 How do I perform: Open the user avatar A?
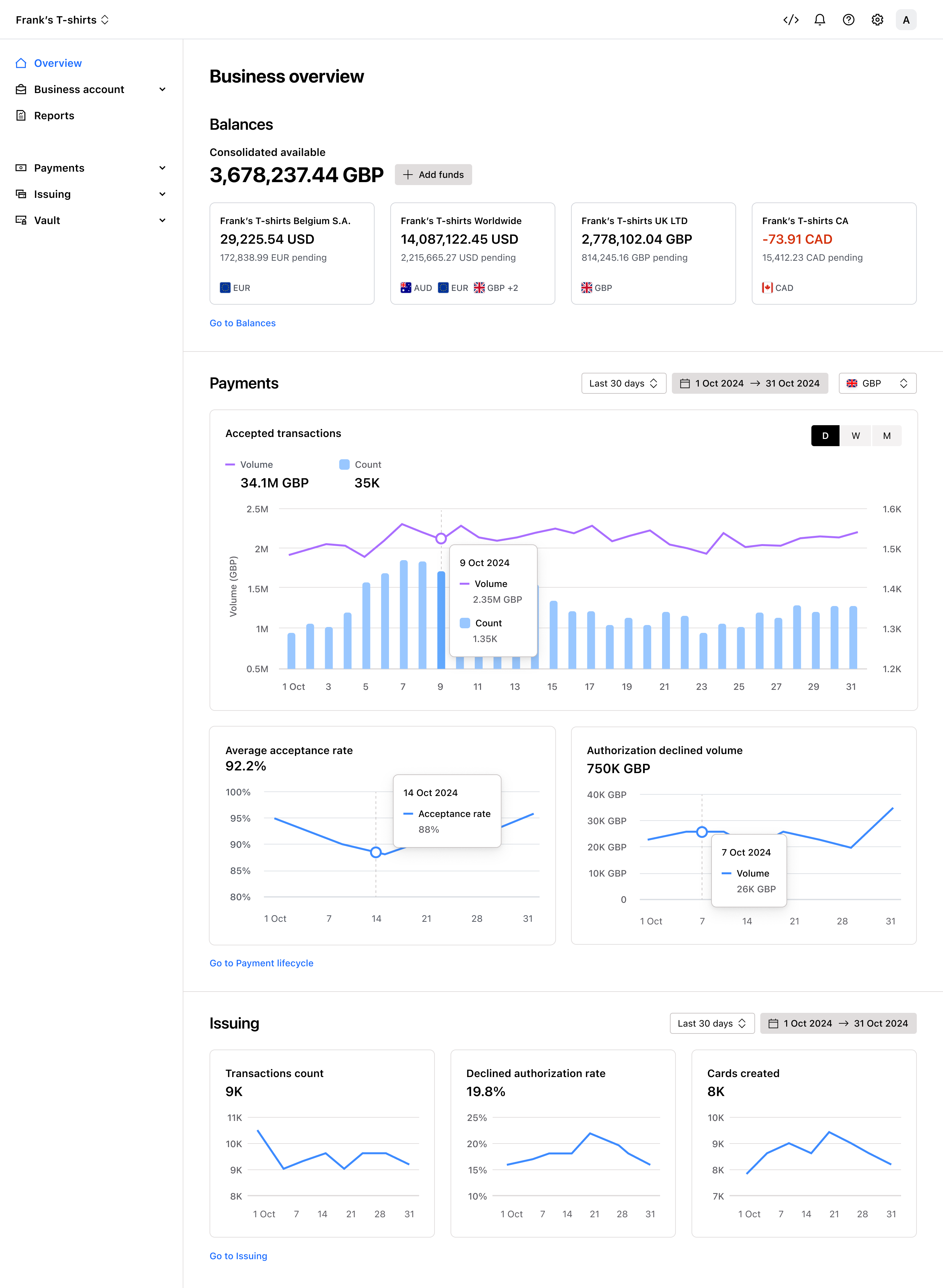906,20
